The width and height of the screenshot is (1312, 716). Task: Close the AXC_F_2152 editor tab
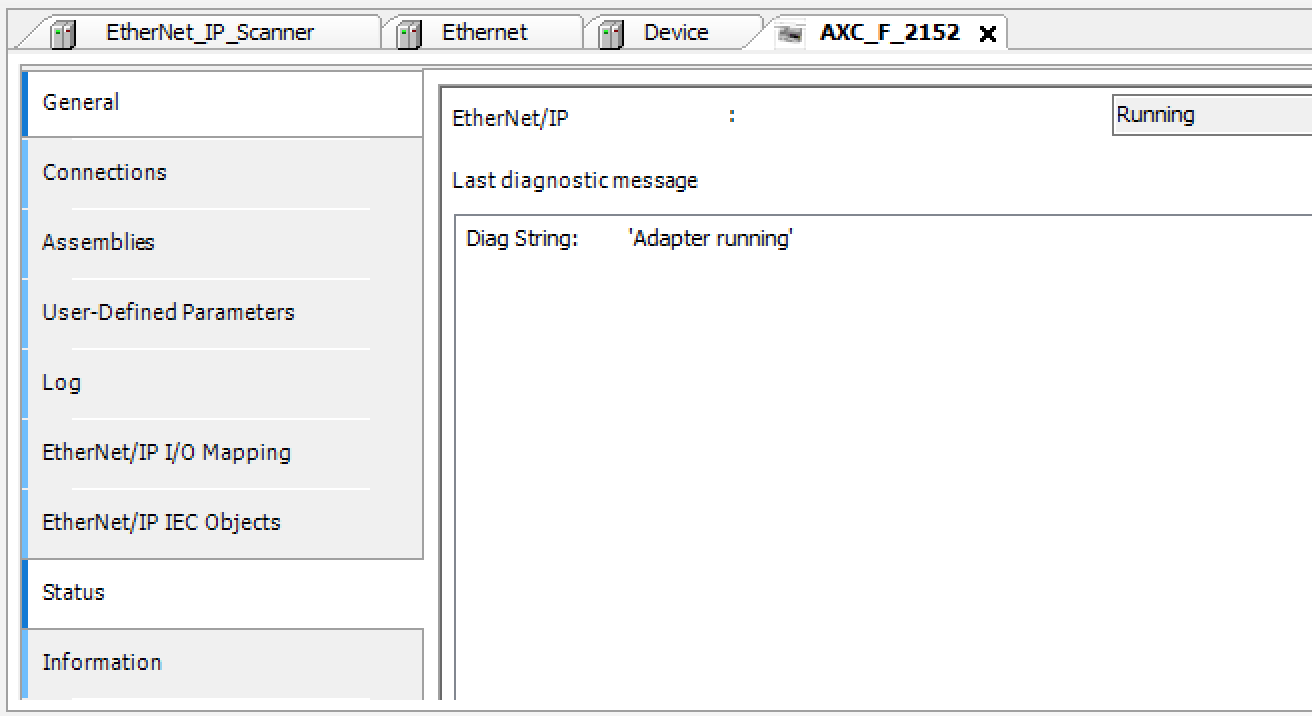988,34
